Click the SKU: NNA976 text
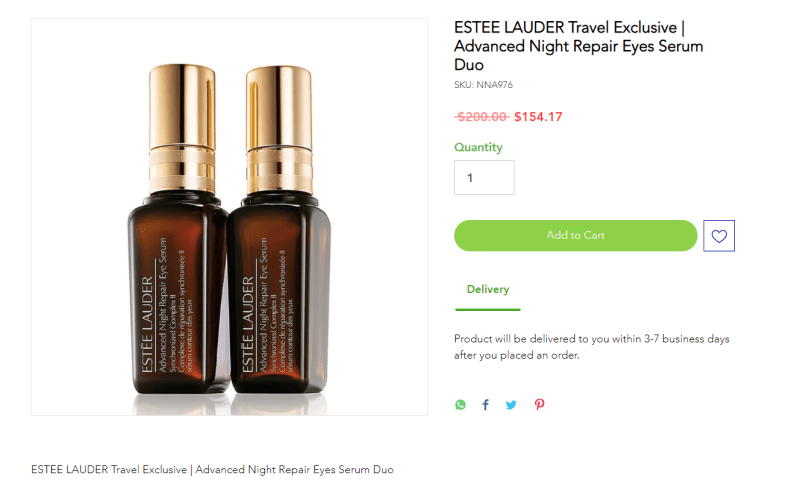This screenshot has height=481, width=800. pos(483,85)
